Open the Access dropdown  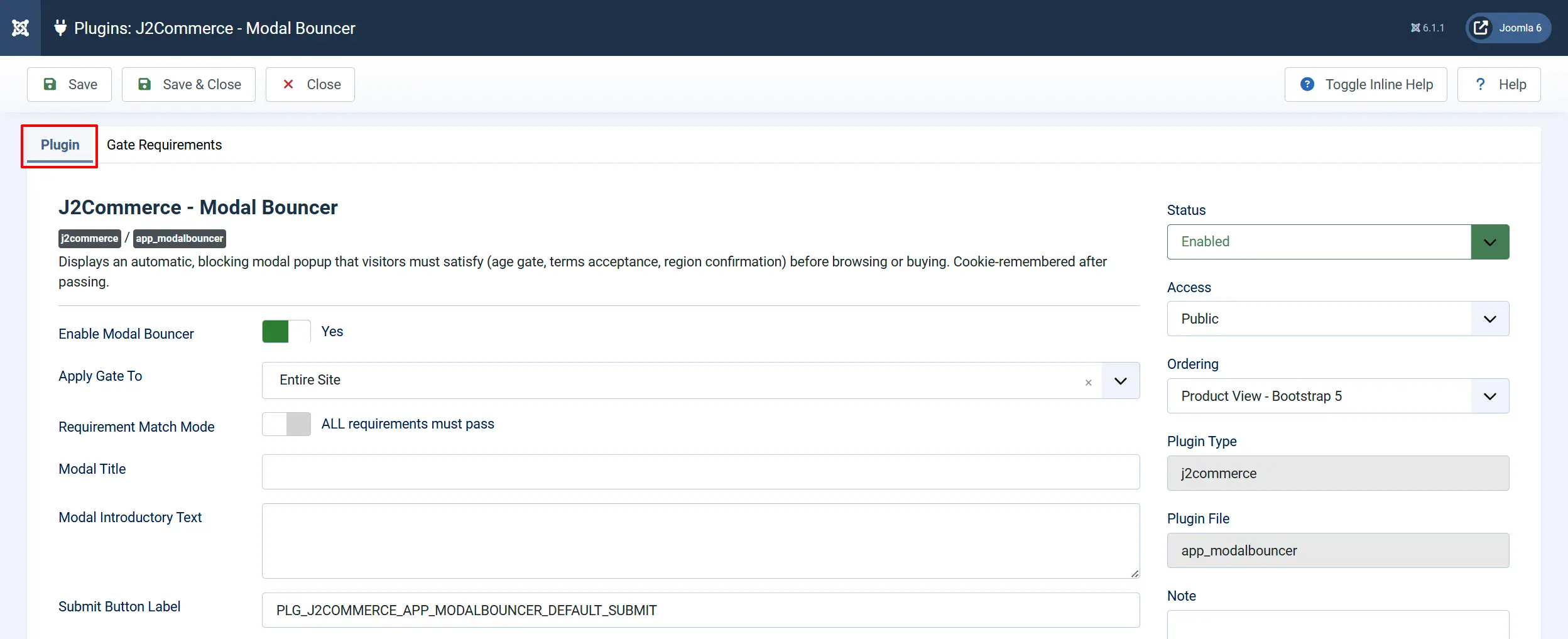pyautogui.click(x=1338, y=319)
